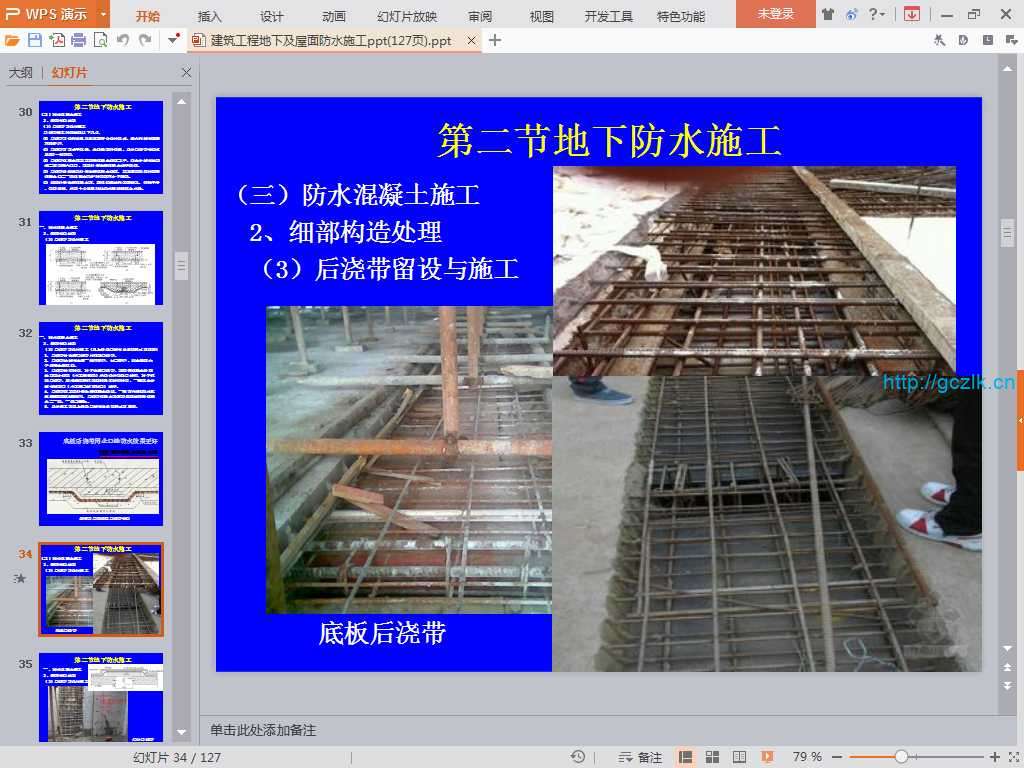Click the save icon in quick toolbar
The width and height of the screenshot is (1024, 768).
(35, 40)
